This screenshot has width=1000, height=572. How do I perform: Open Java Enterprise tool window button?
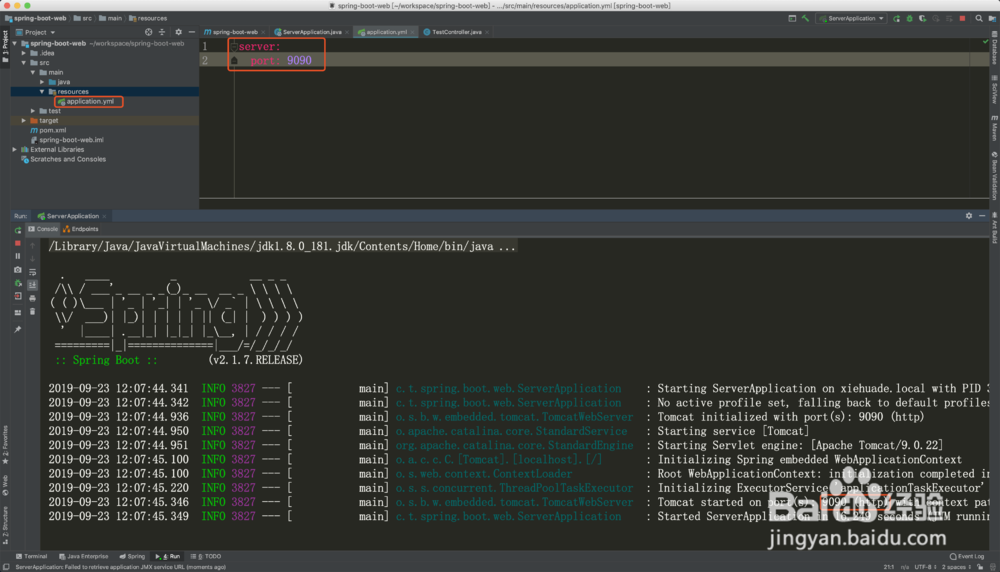[x=84, y=557]
